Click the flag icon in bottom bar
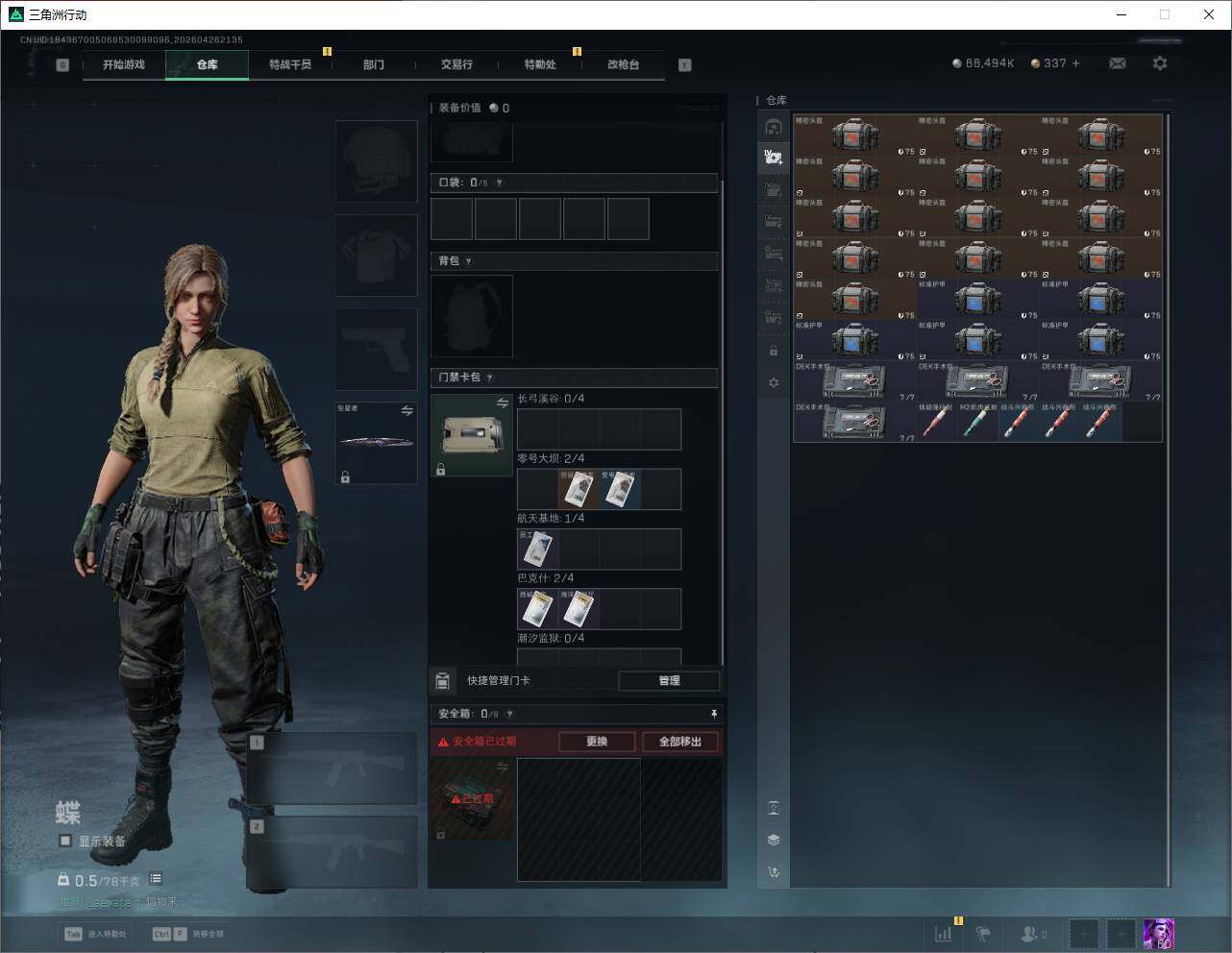This screenshot has width=1232, height=953. [983, 933]
